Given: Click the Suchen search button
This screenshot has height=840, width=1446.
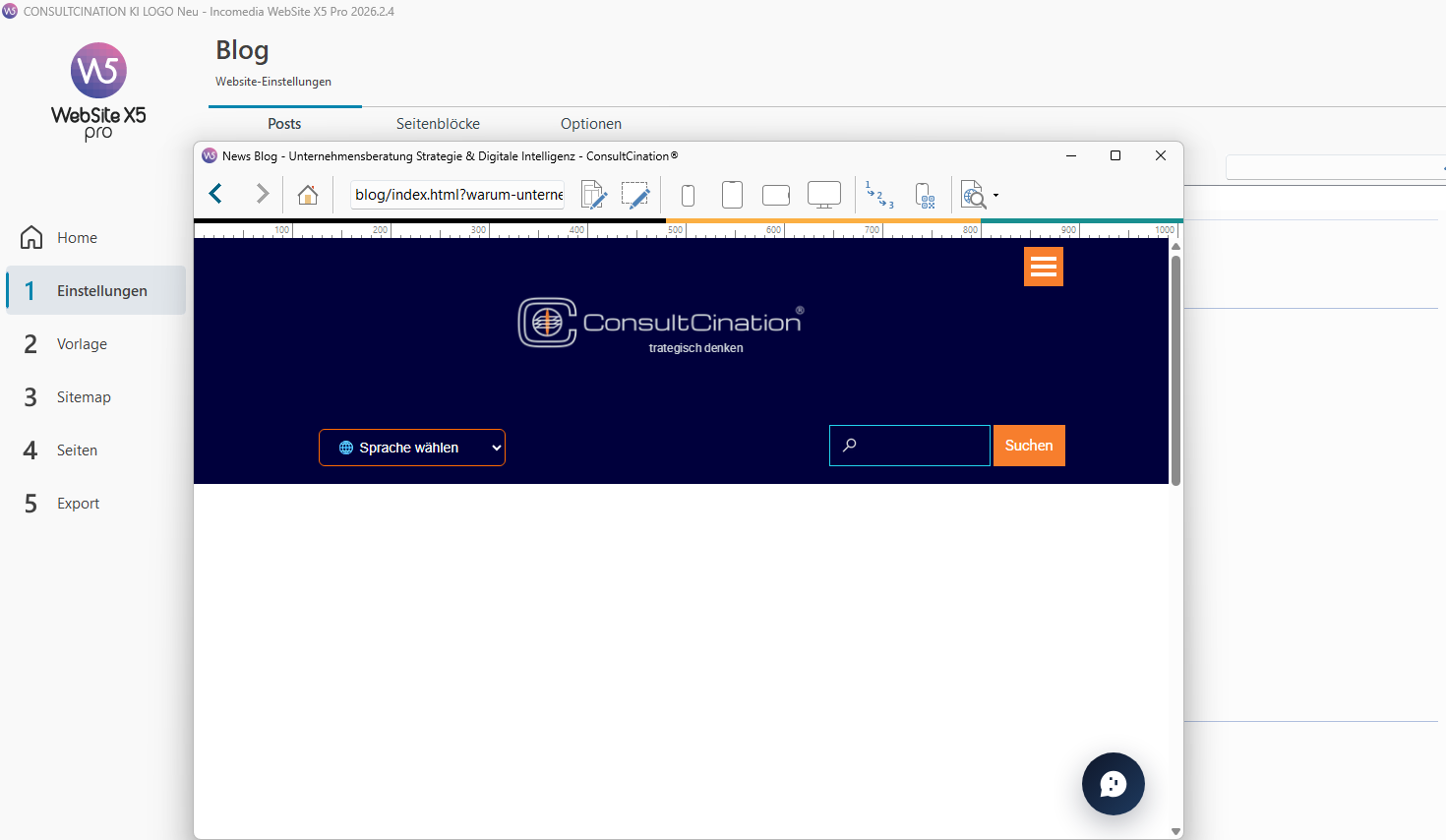Looking at the screenshot, I should pos(1029,446).
